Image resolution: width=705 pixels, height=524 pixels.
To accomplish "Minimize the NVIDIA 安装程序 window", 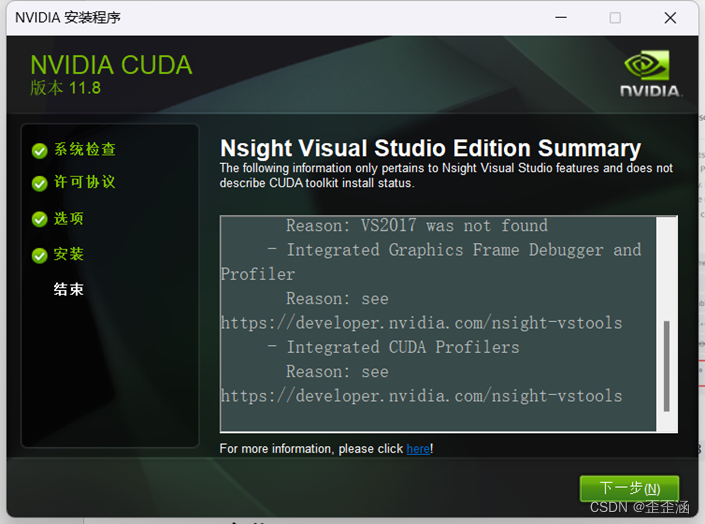I will [x=561, y=18].
